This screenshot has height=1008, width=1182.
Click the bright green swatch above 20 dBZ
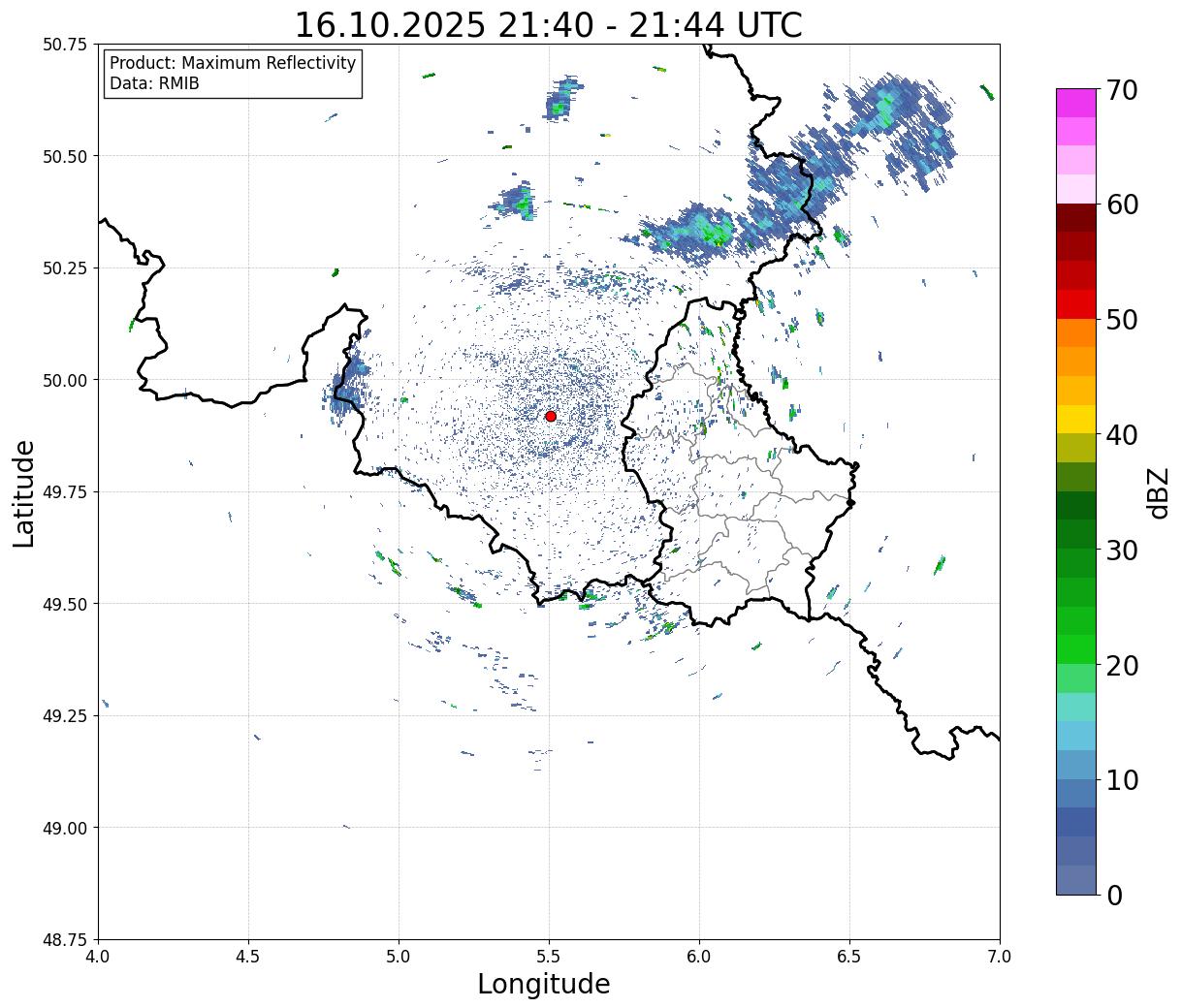1076,649
